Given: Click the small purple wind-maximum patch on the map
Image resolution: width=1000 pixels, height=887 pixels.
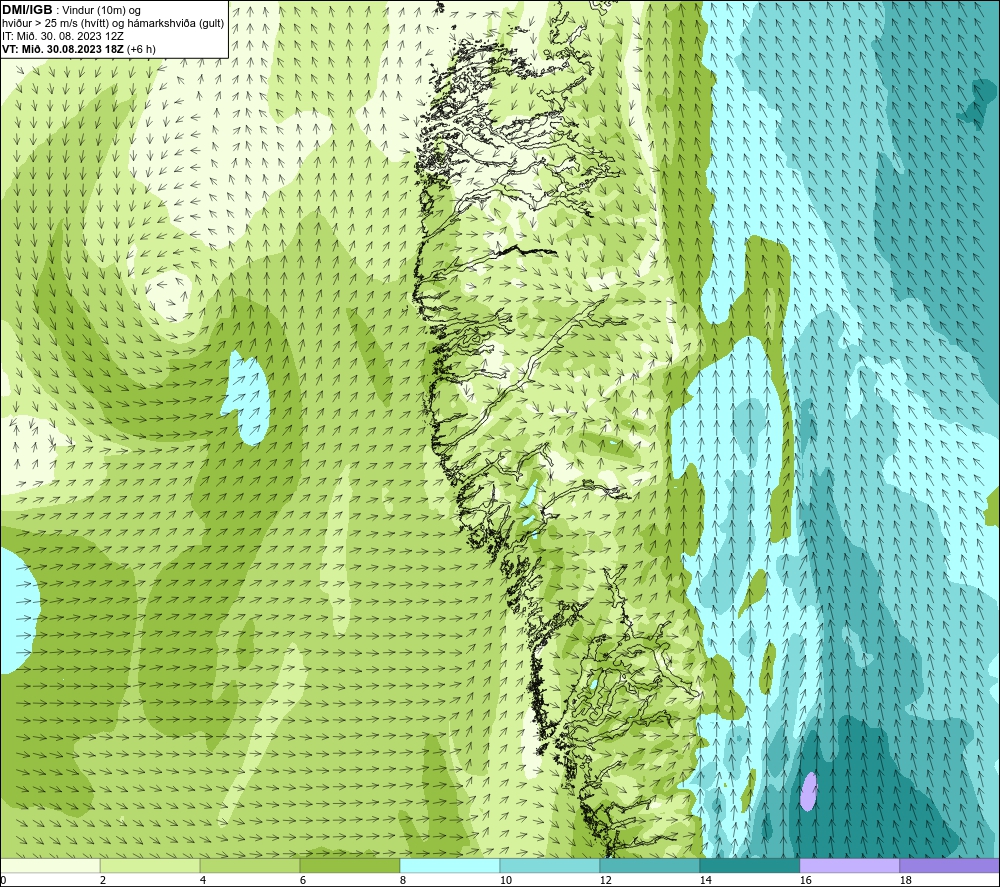Looking at the screenshot, I should coord(809,791).
